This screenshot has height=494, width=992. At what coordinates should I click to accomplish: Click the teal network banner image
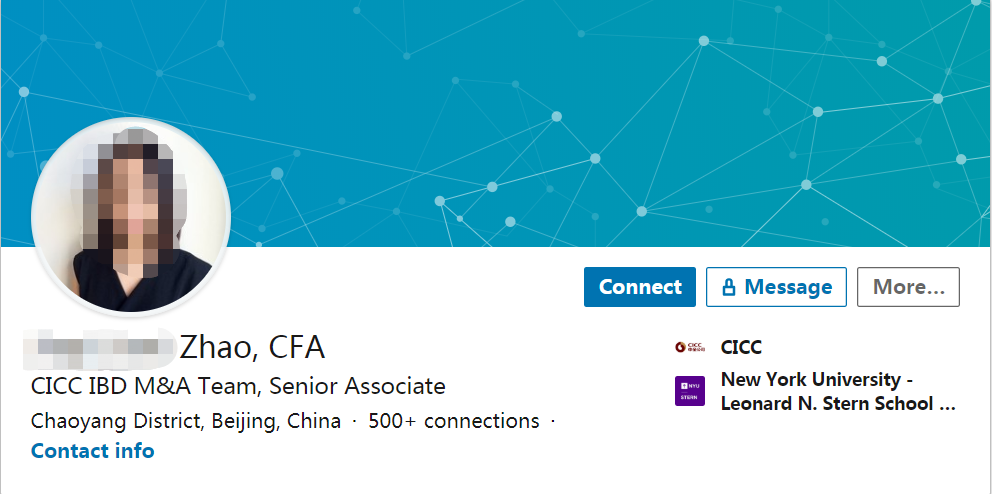tap(600, 120)
